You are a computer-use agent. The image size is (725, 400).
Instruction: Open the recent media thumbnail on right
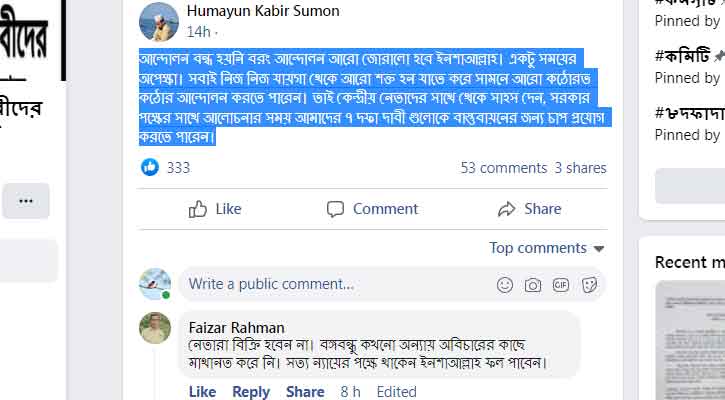[x=690, y=340]
